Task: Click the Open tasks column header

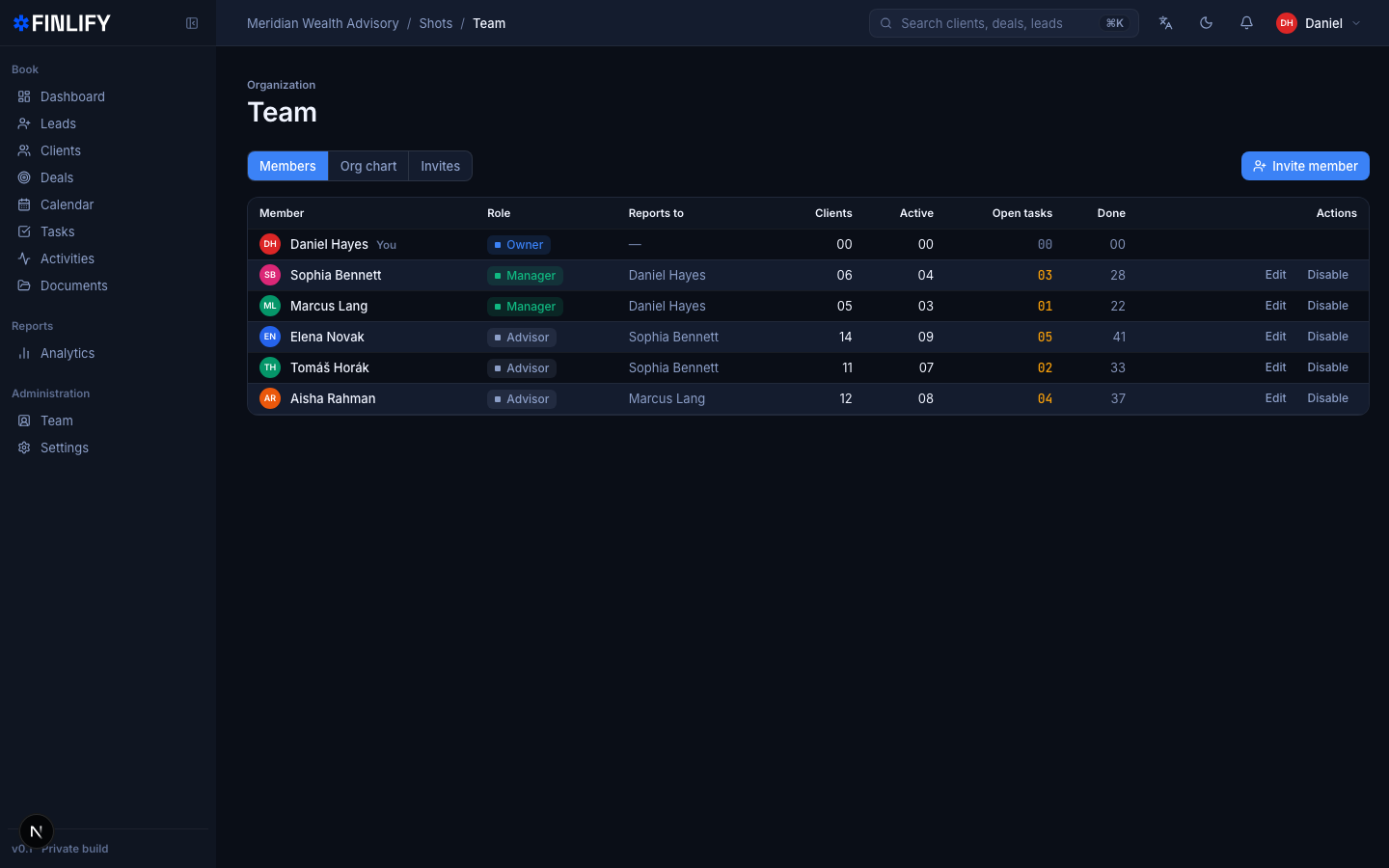Action: [1022, 213]
